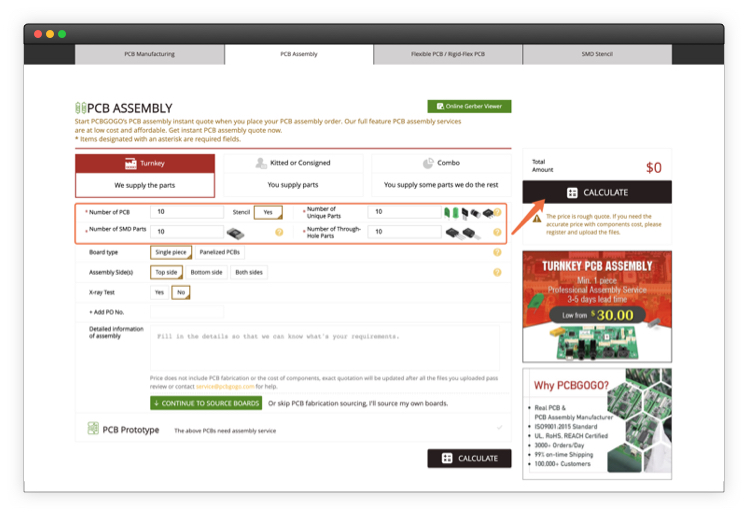Open the Flexible PCB / Rigid-Flex PCB tab
The image size is (748, 516).
[448, 54]
